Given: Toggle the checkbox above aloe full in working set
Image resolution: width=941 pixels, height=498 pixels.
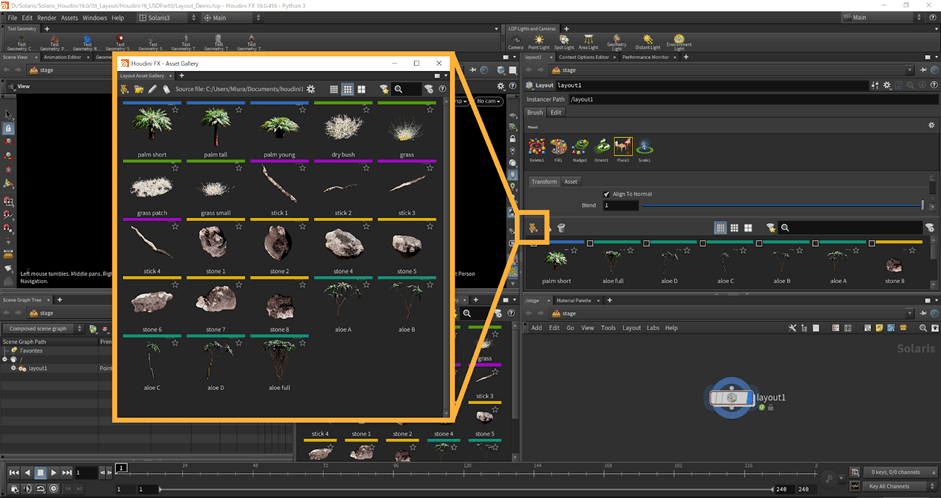Looking at the screenshot, I should point(590,243).
